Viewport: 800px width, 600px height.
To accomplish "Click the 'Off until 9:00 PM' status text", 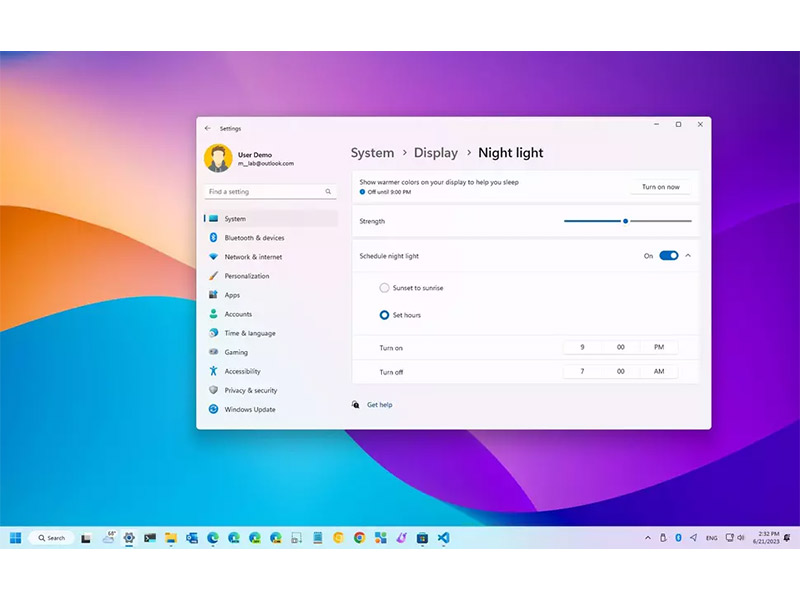I will tap(389, 192).
